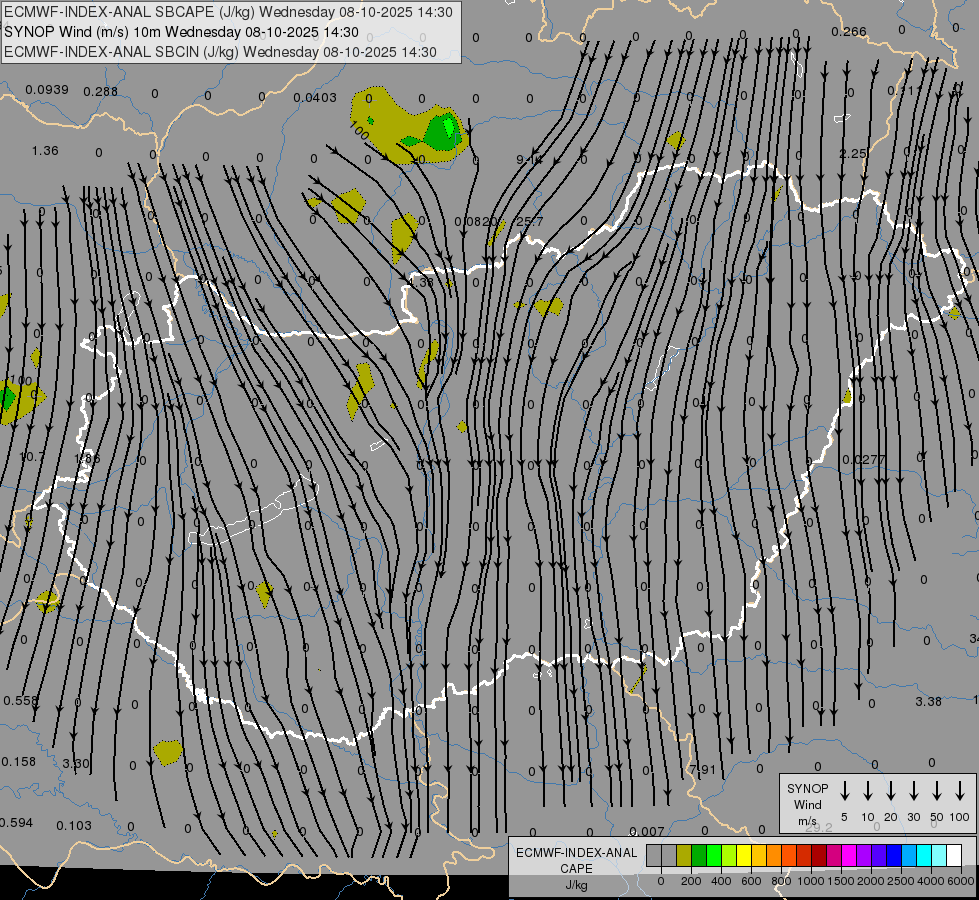Click the 0.266 value on the map
This screenshot has height=900, width=979.
[x=849, y=31]
